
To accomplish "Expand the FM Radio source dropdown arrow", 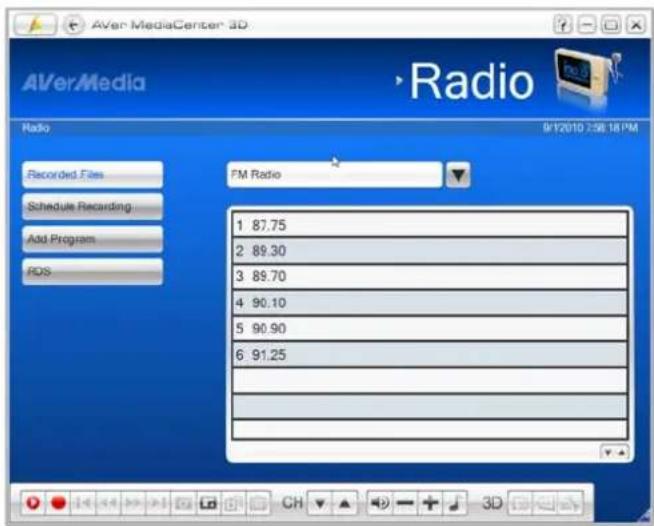I will pyautogui.click(x=458, y=175).
